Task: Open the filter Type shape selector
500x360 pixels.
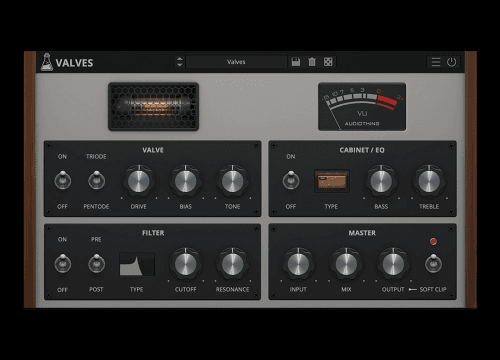Action: pyautogui.click(x=137, y=264)
